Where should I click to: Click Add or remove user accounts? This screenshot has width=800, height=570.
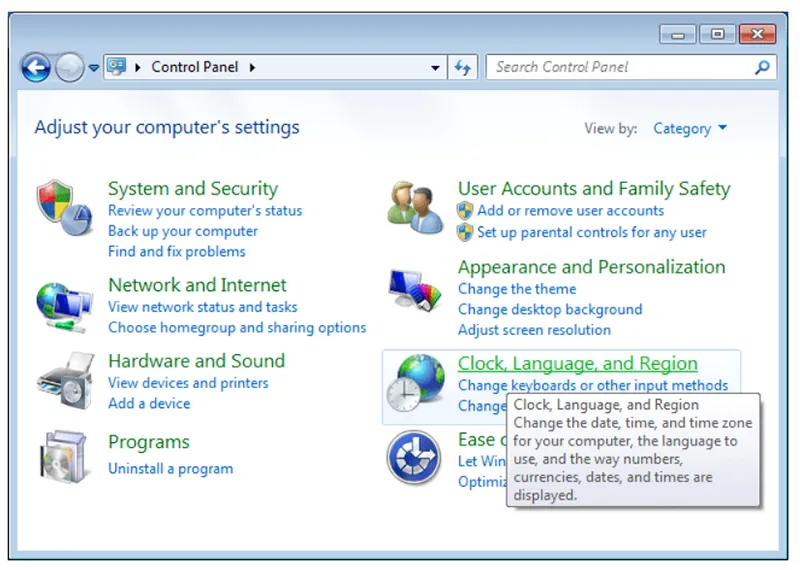(x=570, y=210)
